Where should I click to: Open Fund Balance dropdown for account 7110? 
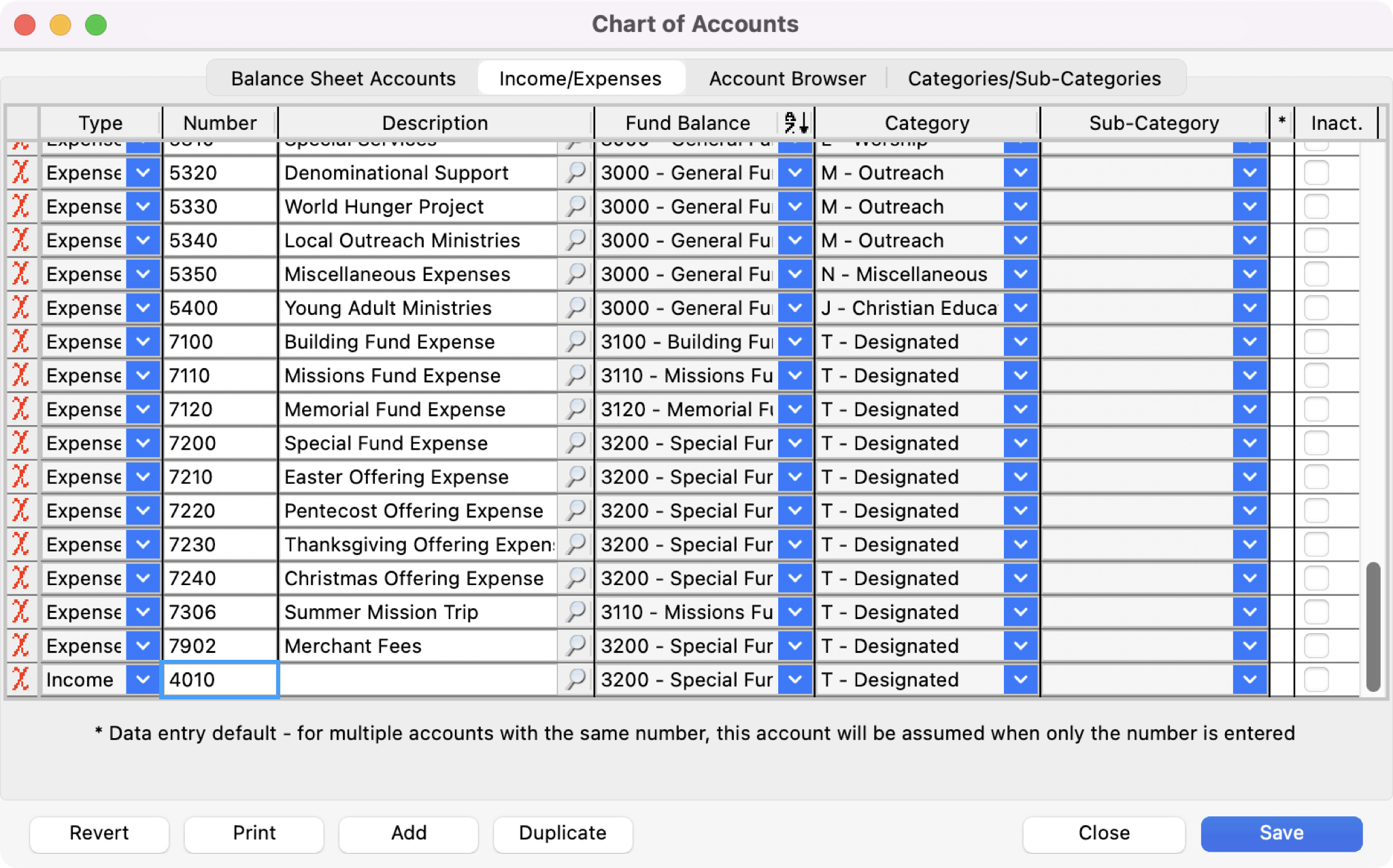click(x=794, y=375)
